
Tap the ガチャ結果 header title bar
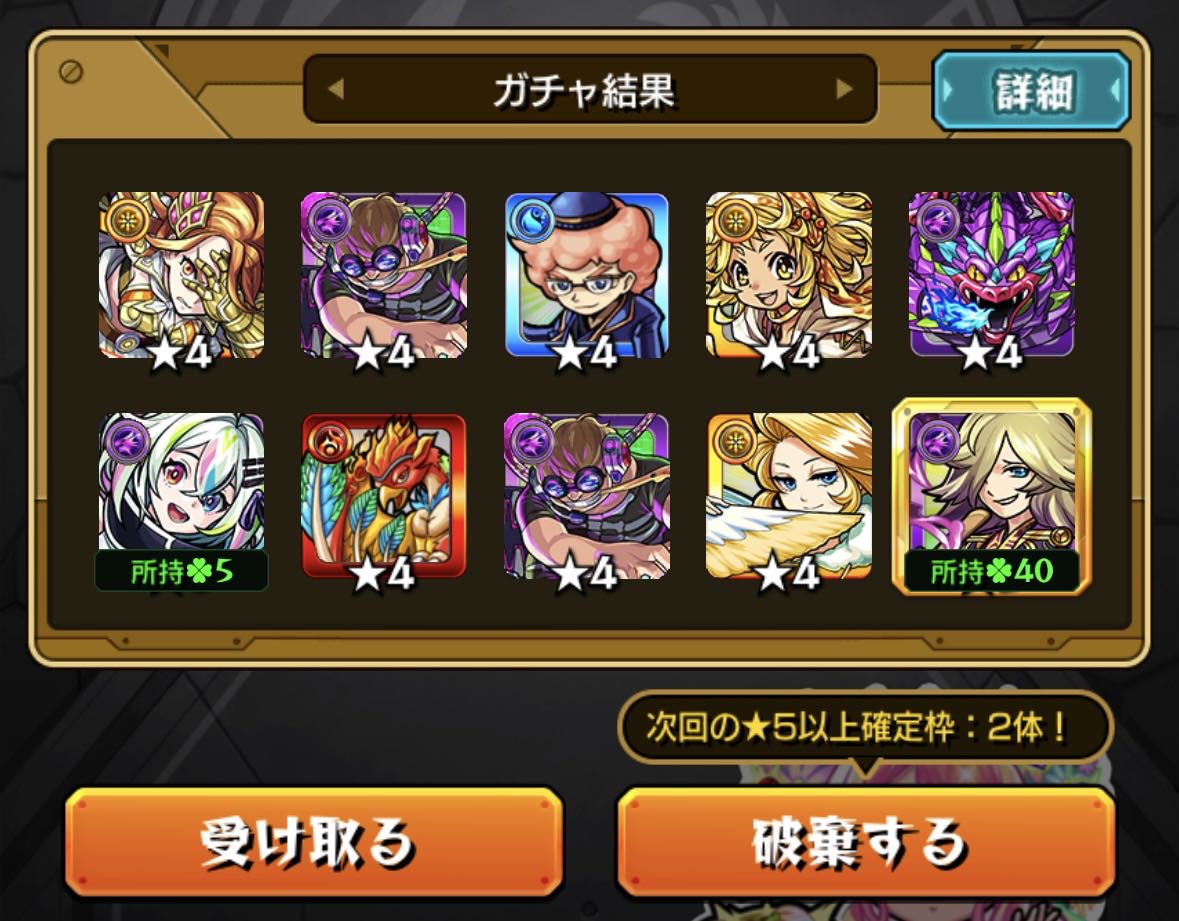pos(590,89)
